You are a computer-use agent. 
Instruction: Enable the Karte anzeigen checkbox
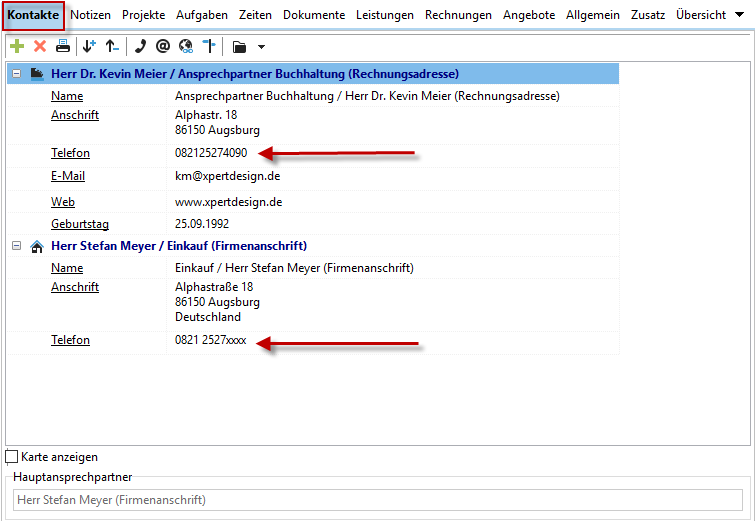point(12,457)
